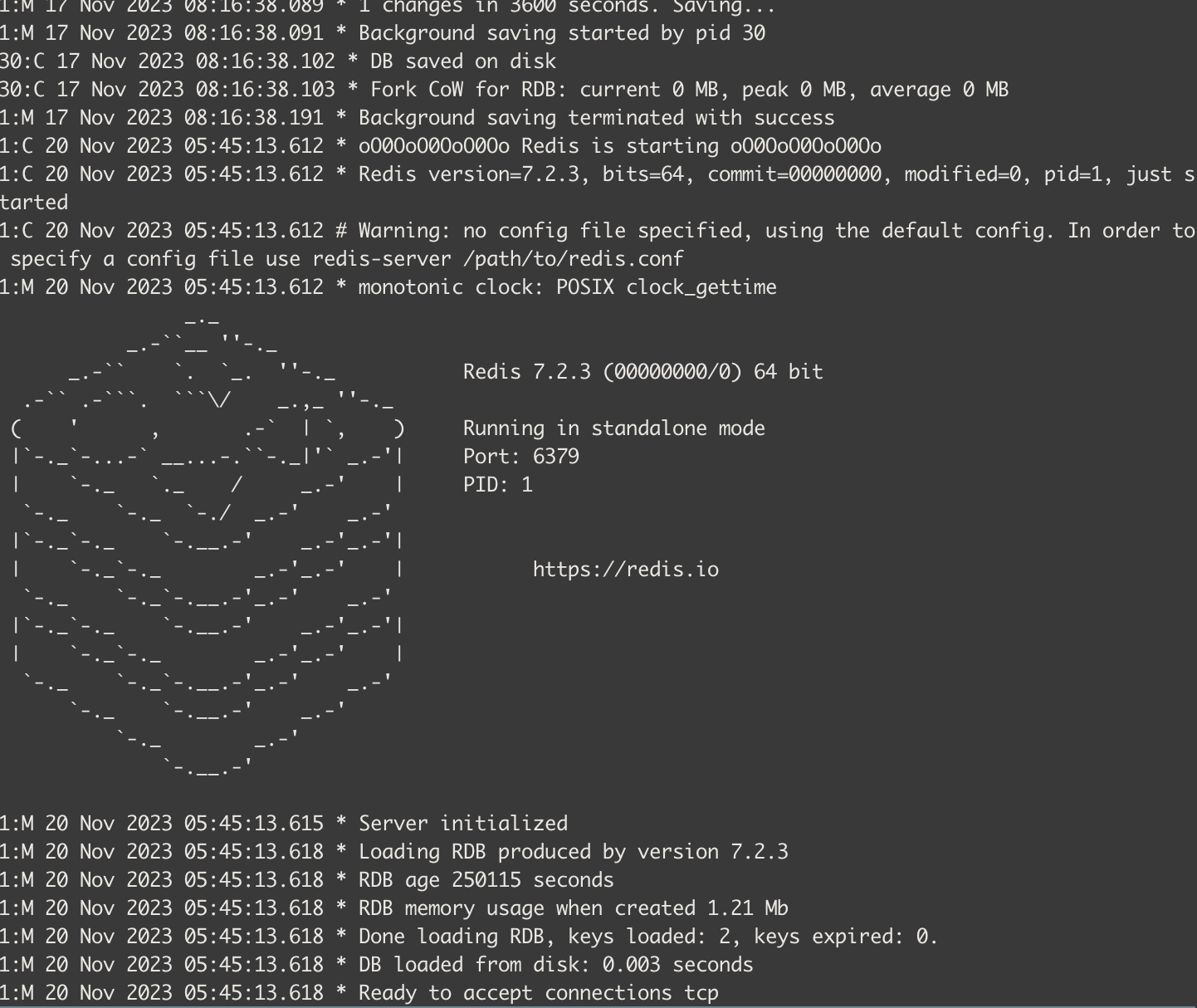Click the 'Port: 6379' text
1197x1008 pixels.
(521, 457)
